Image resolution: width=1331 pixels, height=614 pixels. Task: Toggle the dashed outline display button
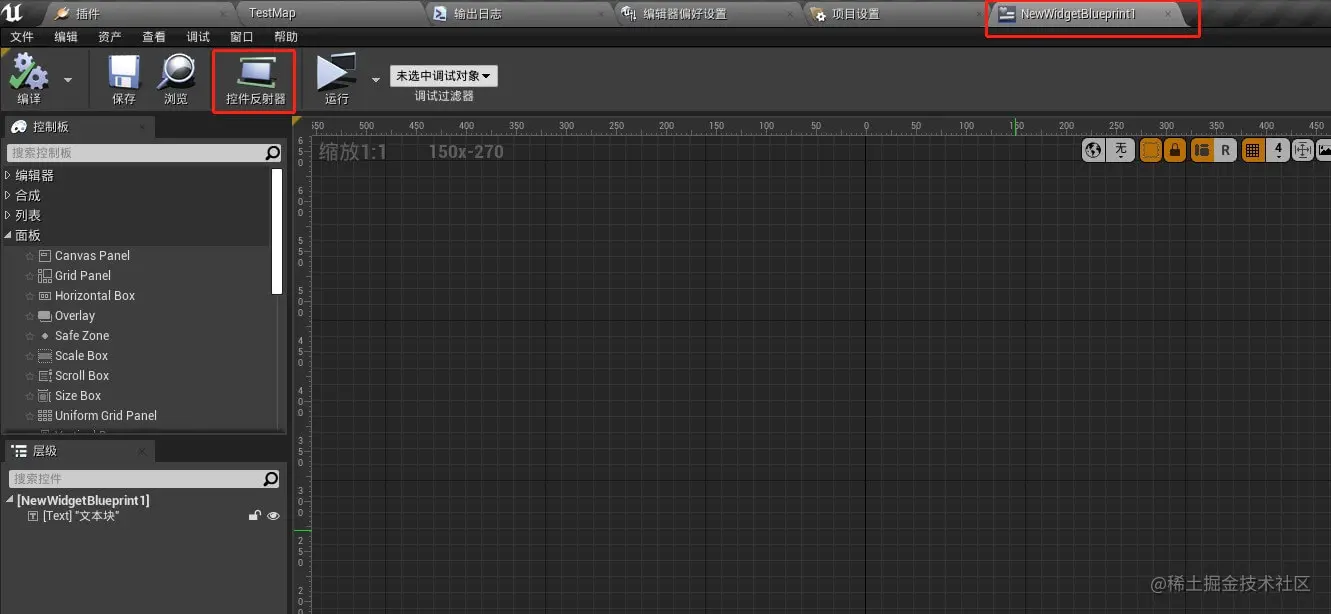pos(1150,150)
